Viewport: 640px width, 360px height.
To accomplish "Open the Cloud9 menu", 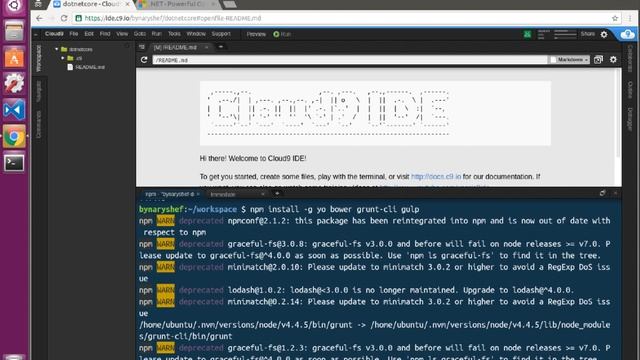I will click(x=54, y=34).
